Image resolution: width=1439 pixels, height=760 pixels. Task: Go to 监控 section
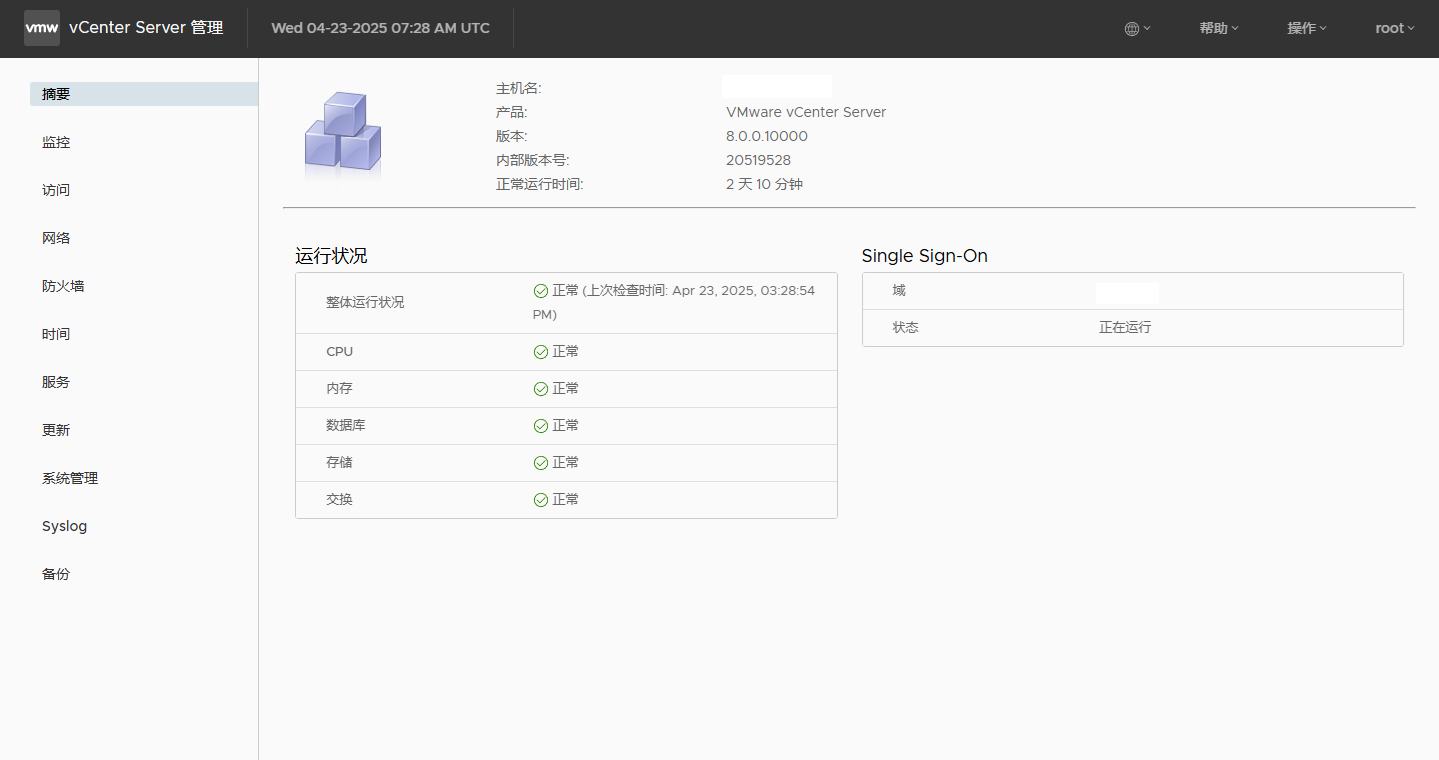[56, 142]
